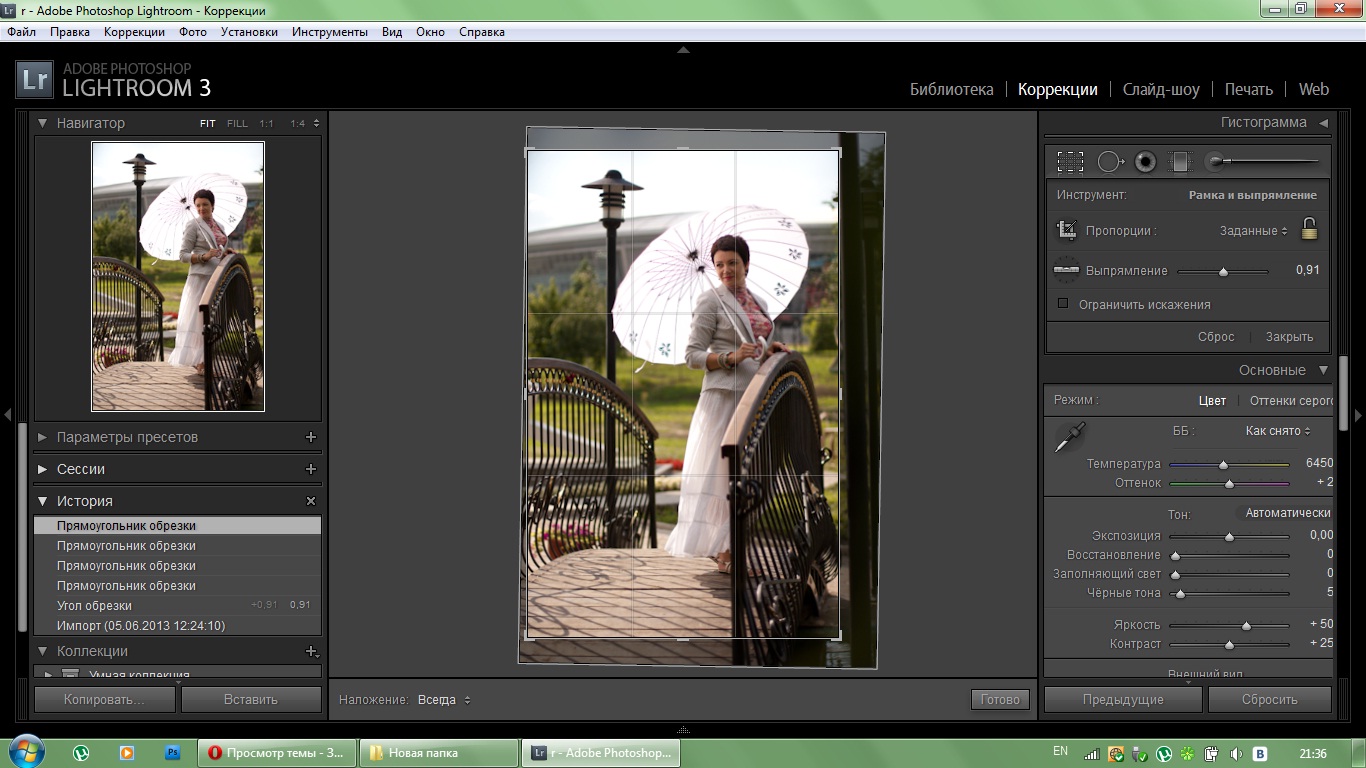This screenshot has width=1366, height=768.
Task: Toggle the aspect ratio lock icon
Action: (1309, 229)
